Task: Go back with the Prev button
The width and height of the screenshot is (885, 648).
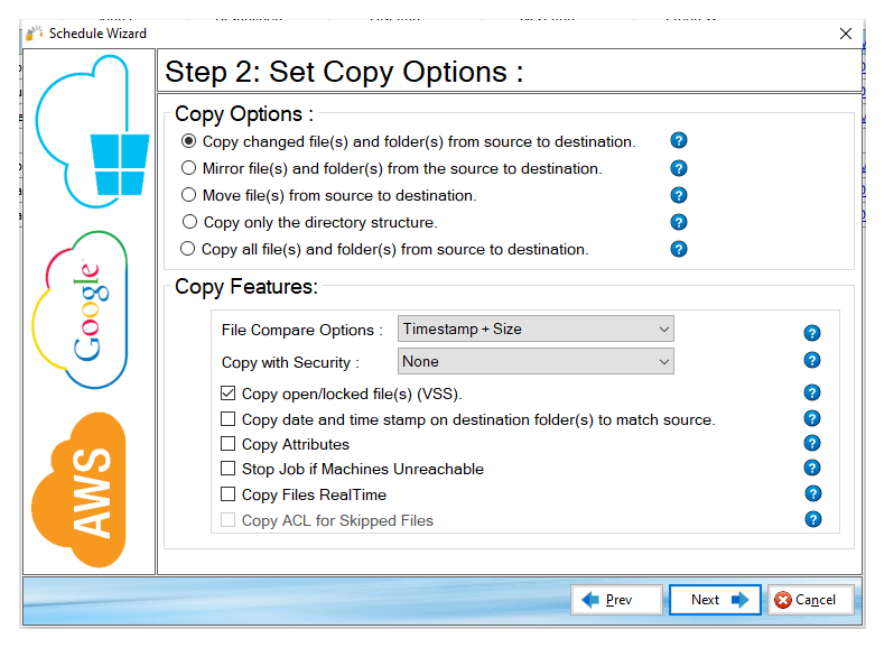Action: pyautogui.click(x=616, y=599)
